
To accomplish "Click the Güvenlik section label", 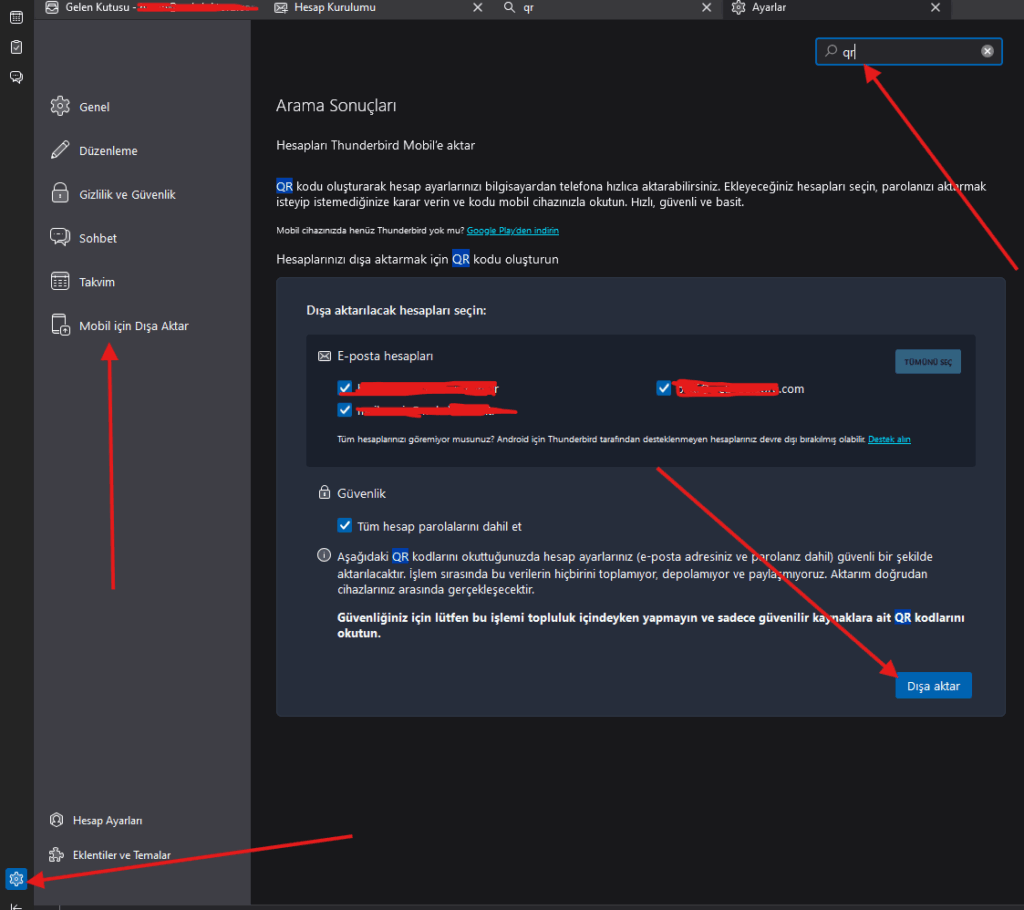I will point(361,494).
